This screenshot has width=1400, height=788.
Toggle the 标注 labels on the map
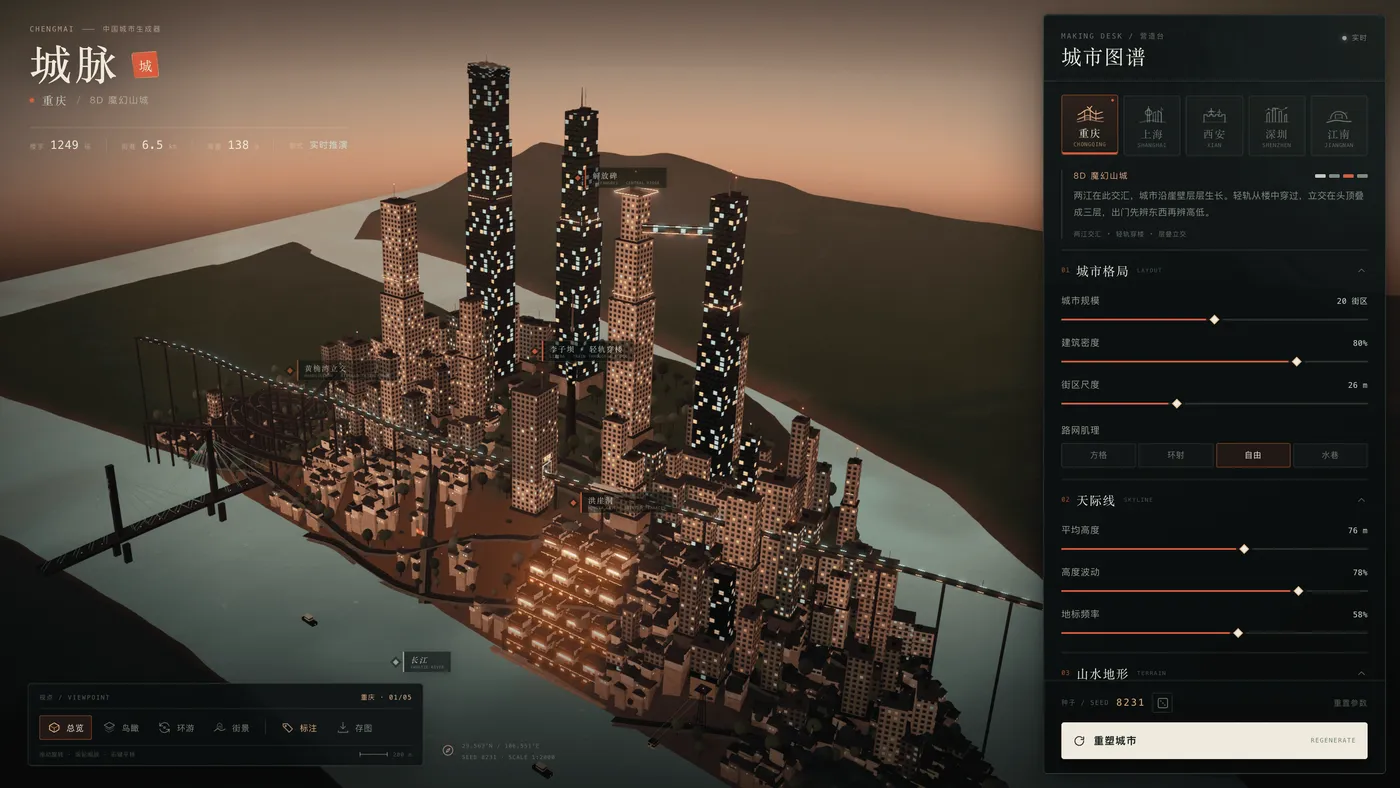pos(300,728)
